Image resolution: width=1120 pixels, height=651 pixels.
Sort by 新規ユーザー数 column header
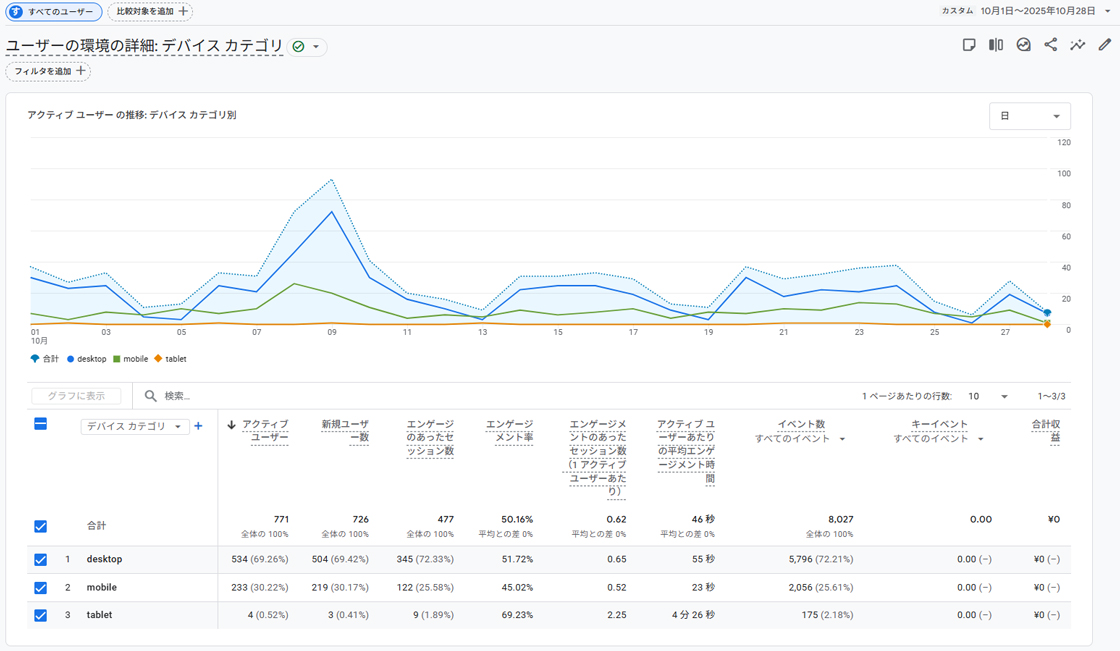click(345, 431)
